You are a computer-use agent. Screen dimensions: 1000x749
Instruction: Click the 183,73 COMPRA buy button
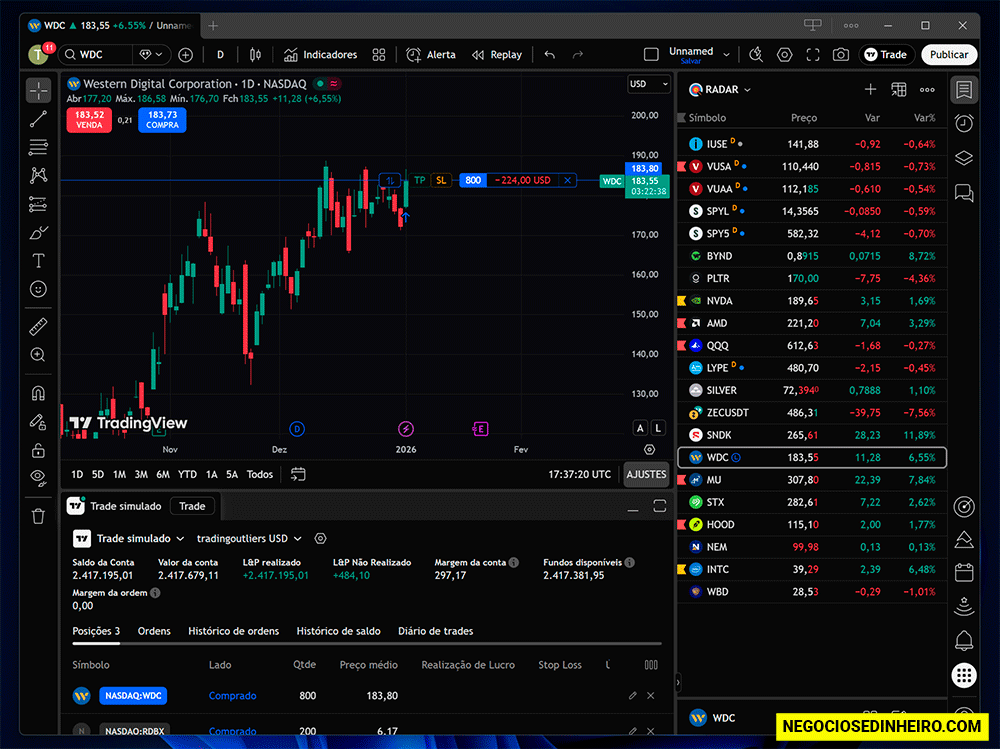(163, 120)
